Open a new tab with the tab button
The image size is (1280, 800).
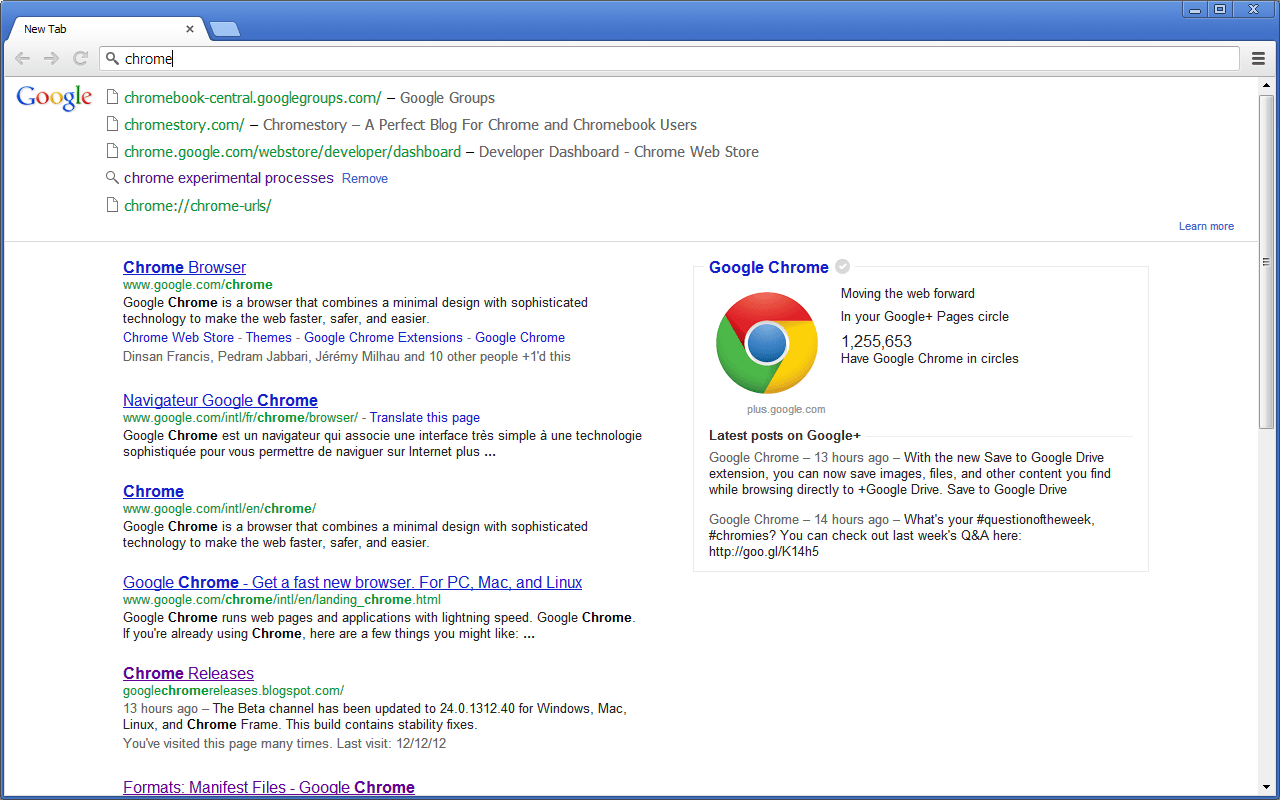225,29
